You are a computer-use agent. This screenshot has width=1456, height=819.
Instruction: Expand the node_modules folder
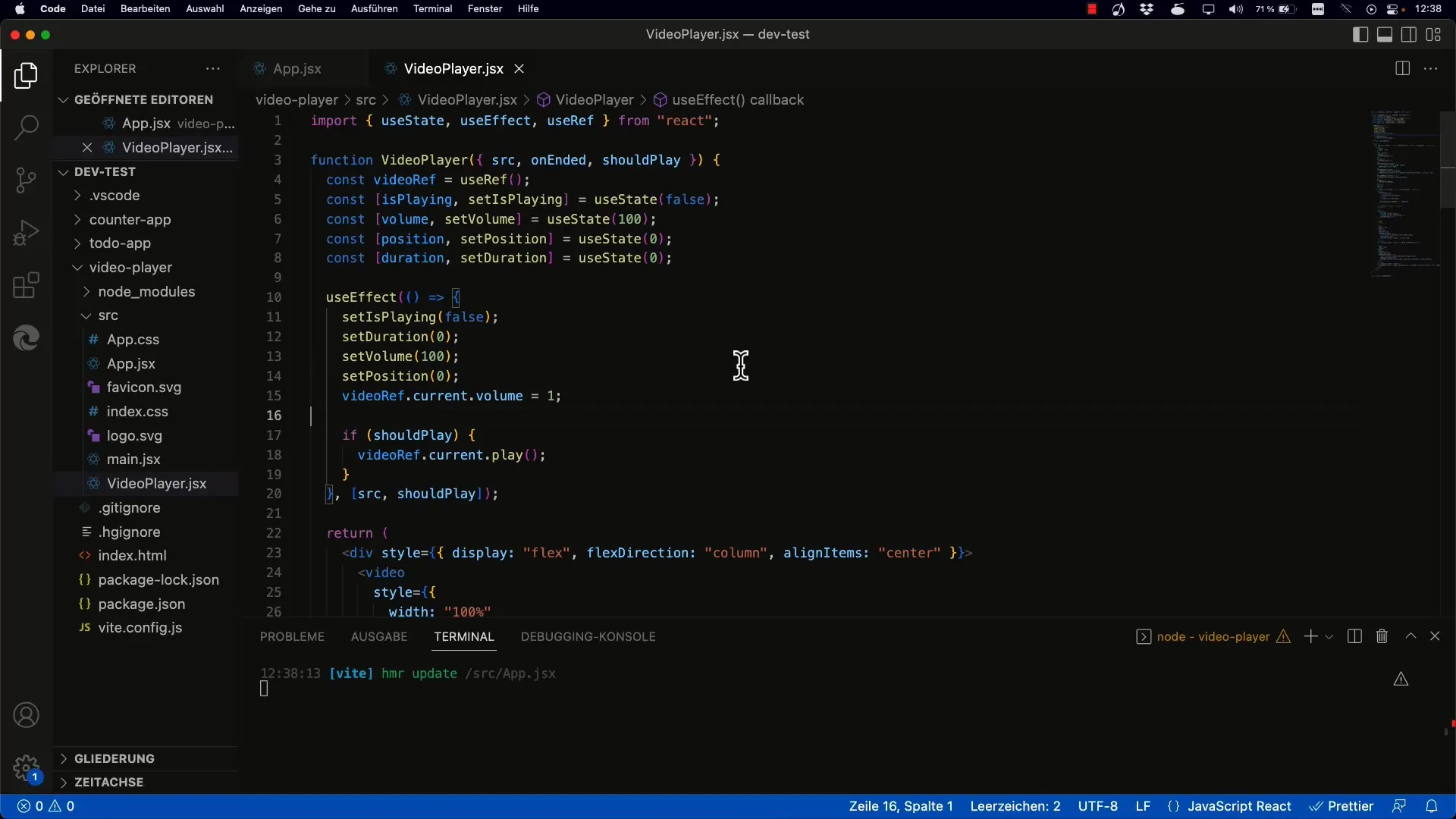point(145,292)
